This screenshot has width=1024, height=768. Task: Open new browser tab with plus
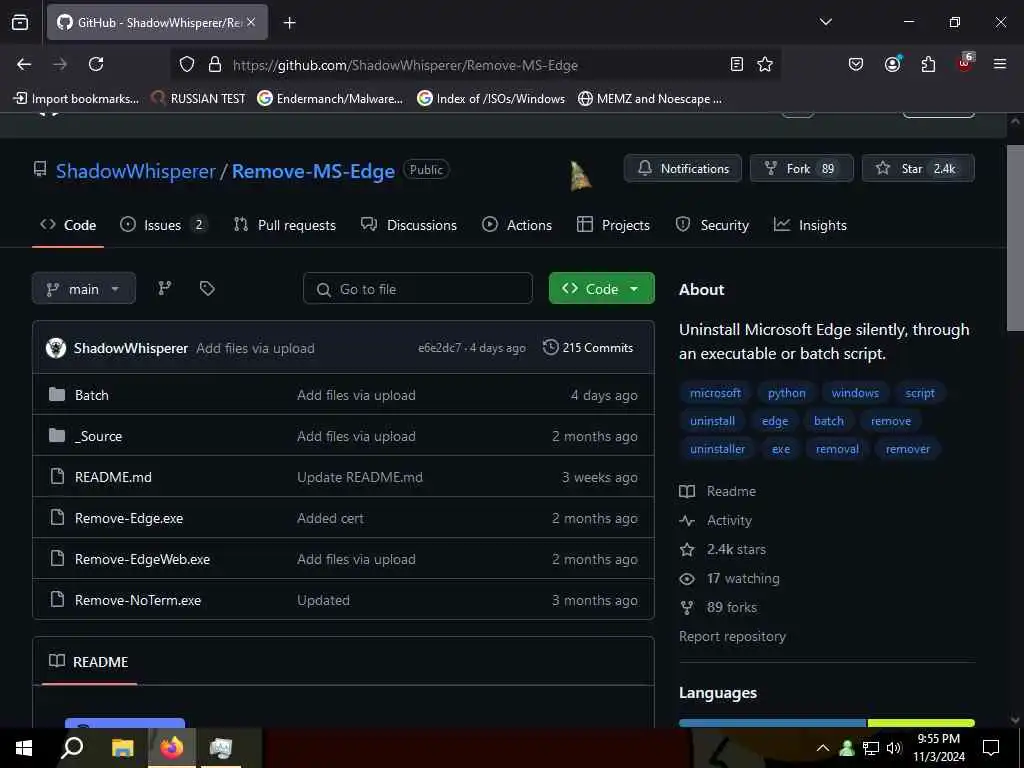(x=290, y=23)
